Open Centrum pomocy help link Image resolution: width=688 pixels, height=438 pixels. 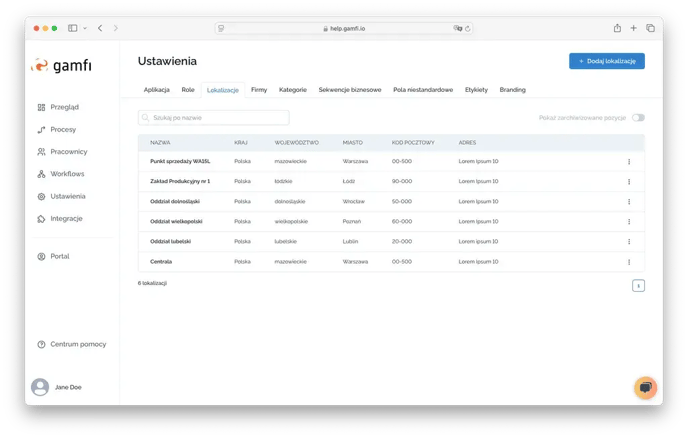(77, 344)
